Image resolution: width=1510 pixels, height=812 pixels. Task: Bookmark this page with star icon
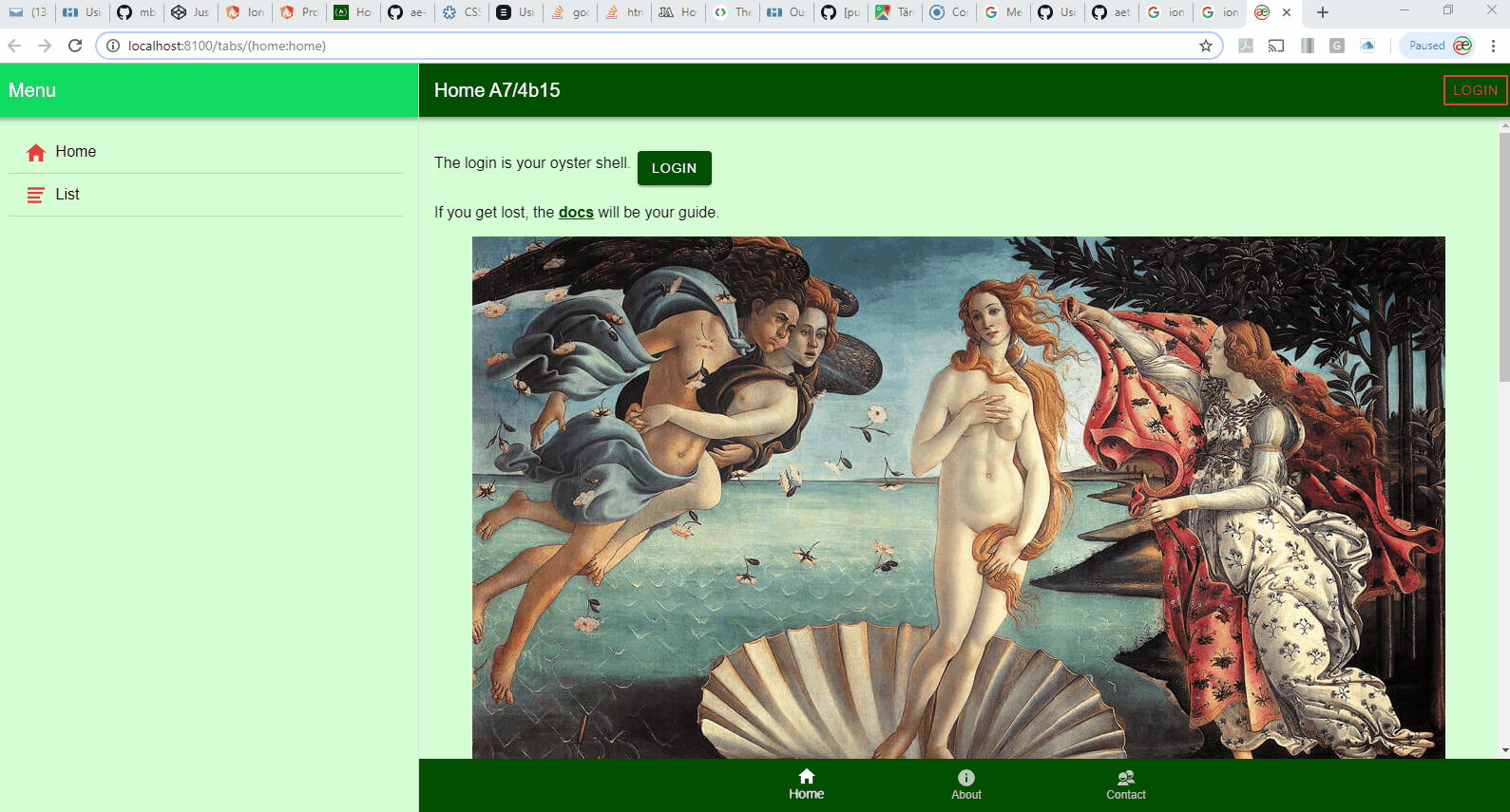(x=1206, y=46)
